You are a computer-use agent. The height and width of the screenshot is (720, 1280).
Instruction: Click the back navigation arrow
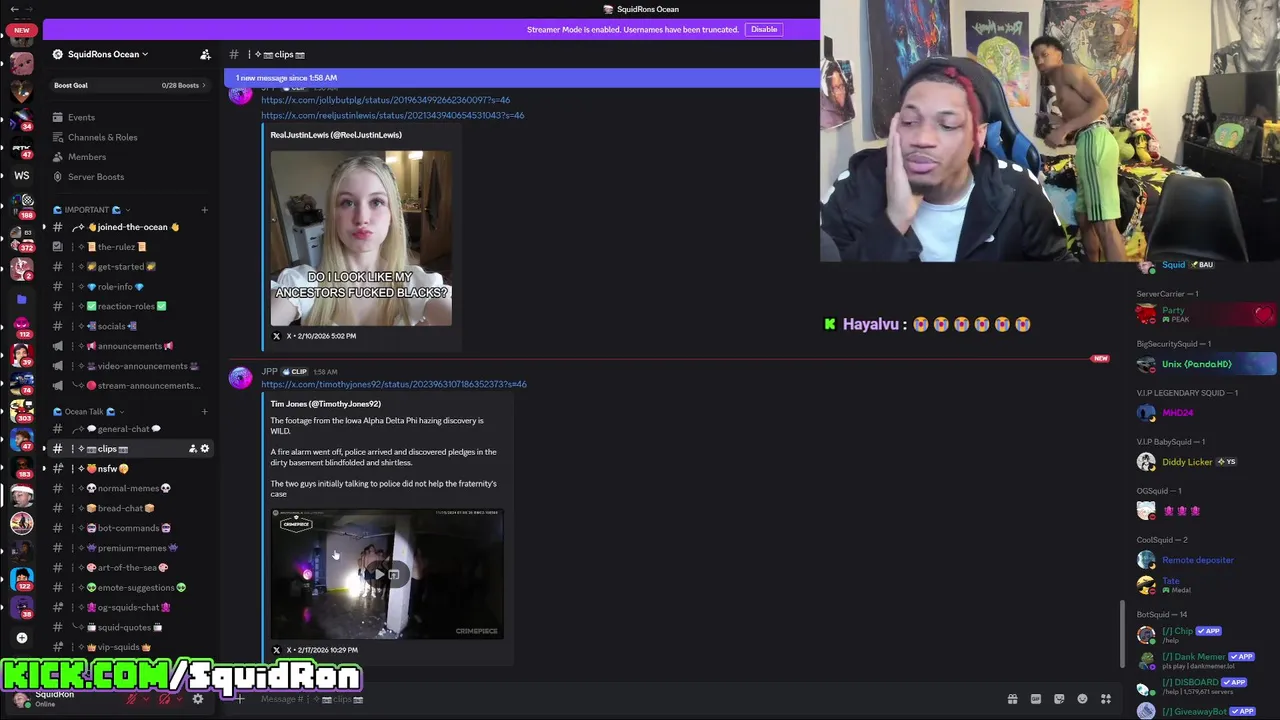click(14, 9)
